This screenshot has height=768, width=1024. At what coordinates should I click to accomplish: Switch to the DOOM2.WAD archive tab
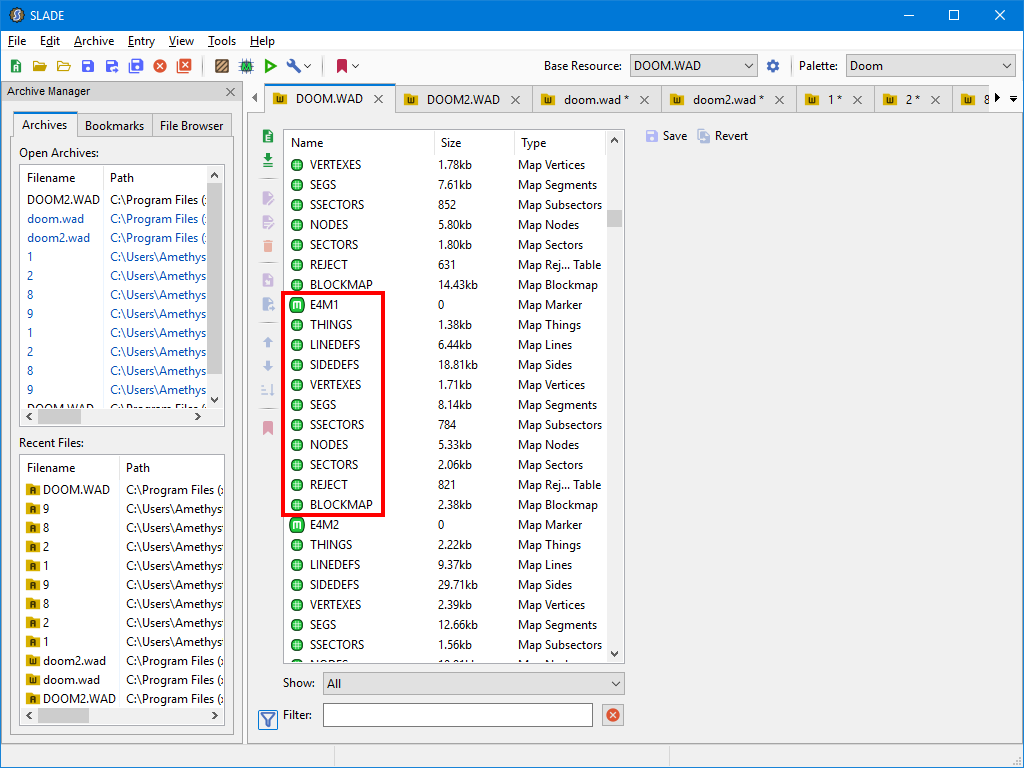point(463,100)
